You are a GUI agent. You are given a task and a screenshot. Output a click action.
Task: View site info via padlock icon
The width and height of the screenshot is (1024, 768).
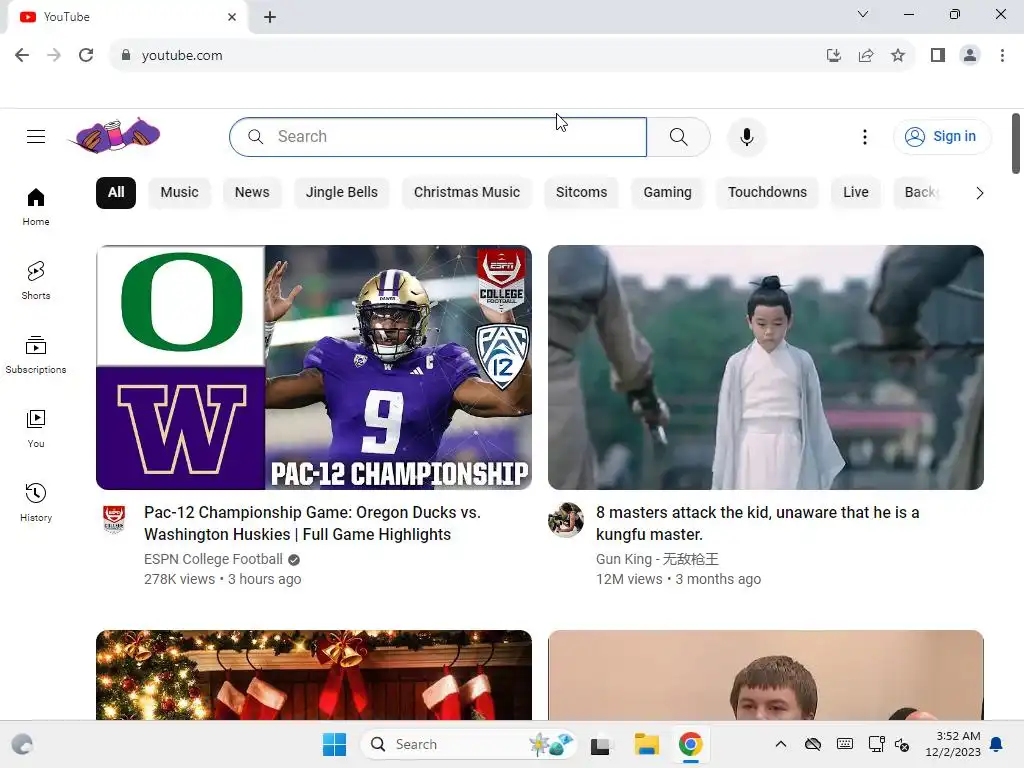click(126, 55)
